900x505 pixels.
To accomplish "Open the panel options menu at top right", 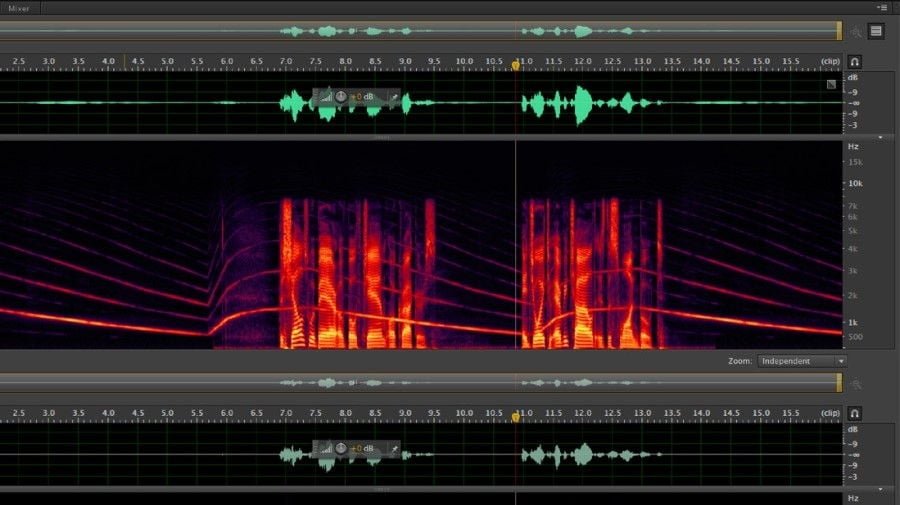I will tap(881, 7).
